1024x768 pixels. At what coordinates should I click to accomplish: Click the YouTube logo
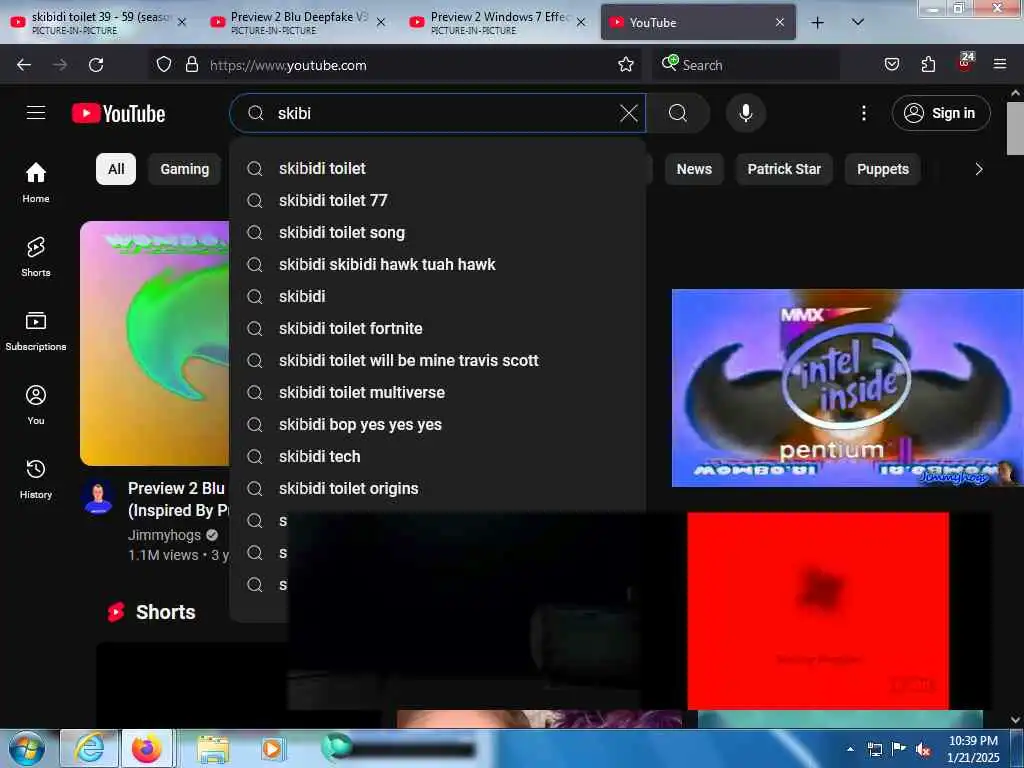(x=118, y=113)
